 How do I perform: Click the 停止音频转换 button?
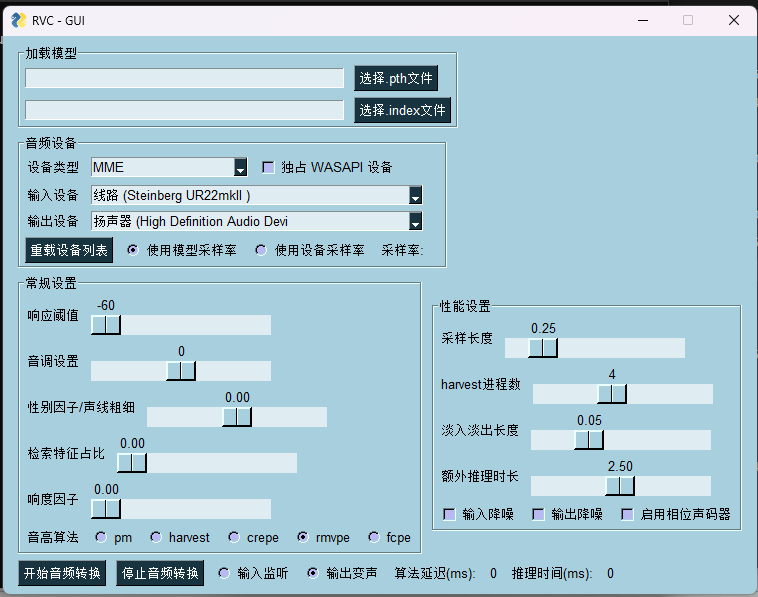pyautogui.click(x=160, y=573)
